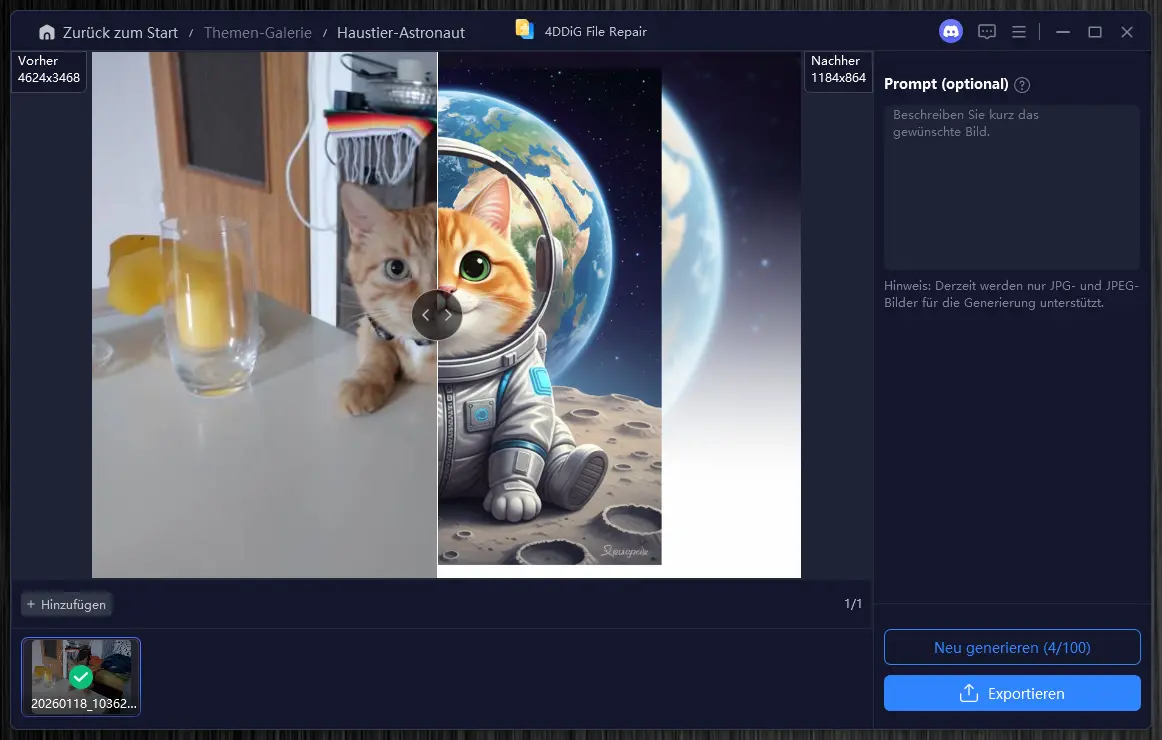The image size is (1162, 740).
Task: Show help for Prompt (optional)
Action: [x=1022, y=85]
